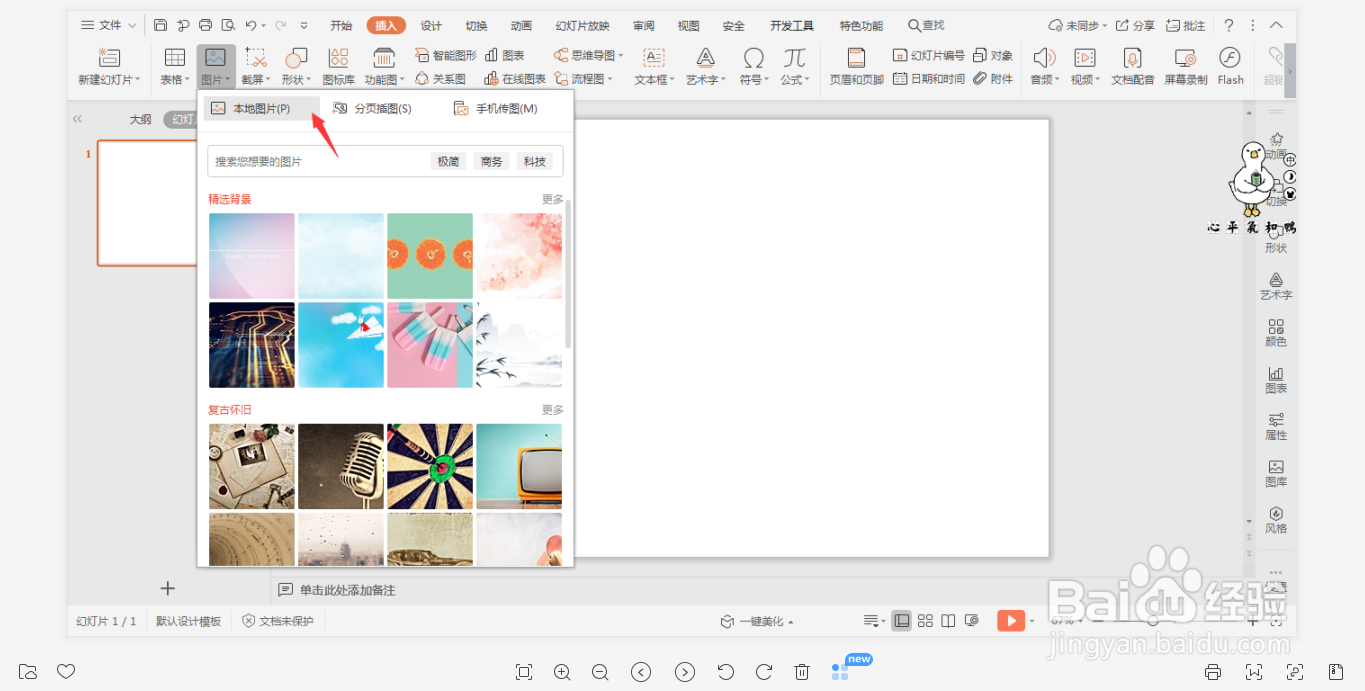
Task: Open the 切换 transitions tab
Action: pos(476,25)
